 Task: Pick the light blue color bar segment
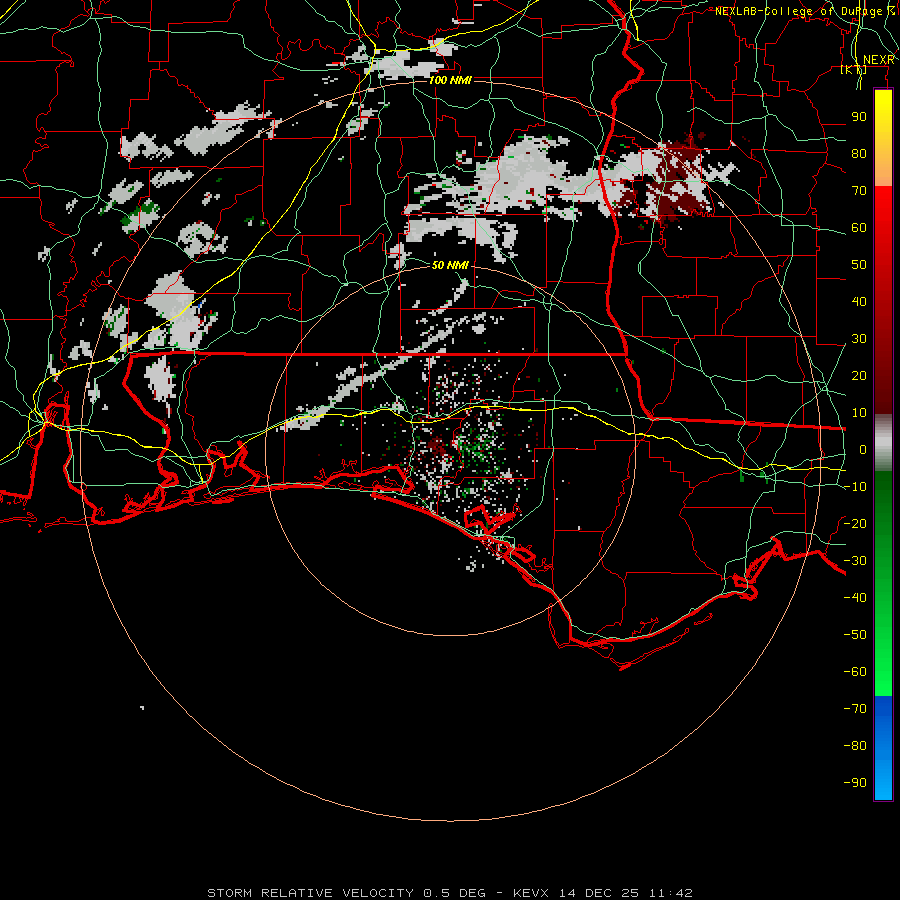[883, 781]
